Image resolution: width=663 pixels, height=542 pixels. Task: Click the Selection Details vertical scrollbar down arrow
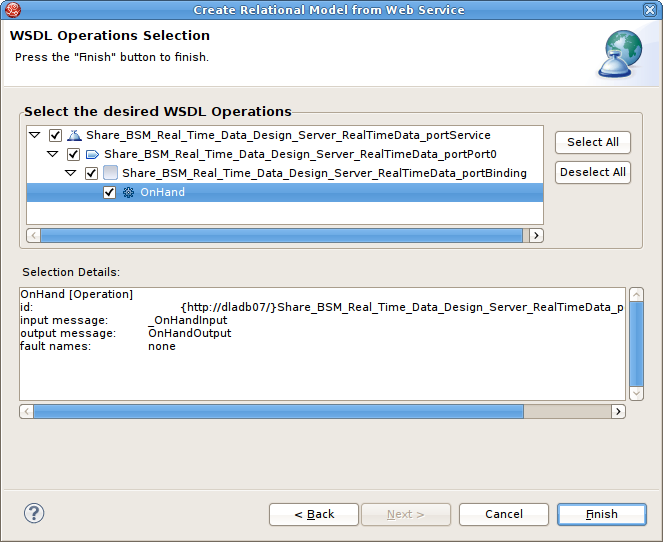[x=636, y=393]
